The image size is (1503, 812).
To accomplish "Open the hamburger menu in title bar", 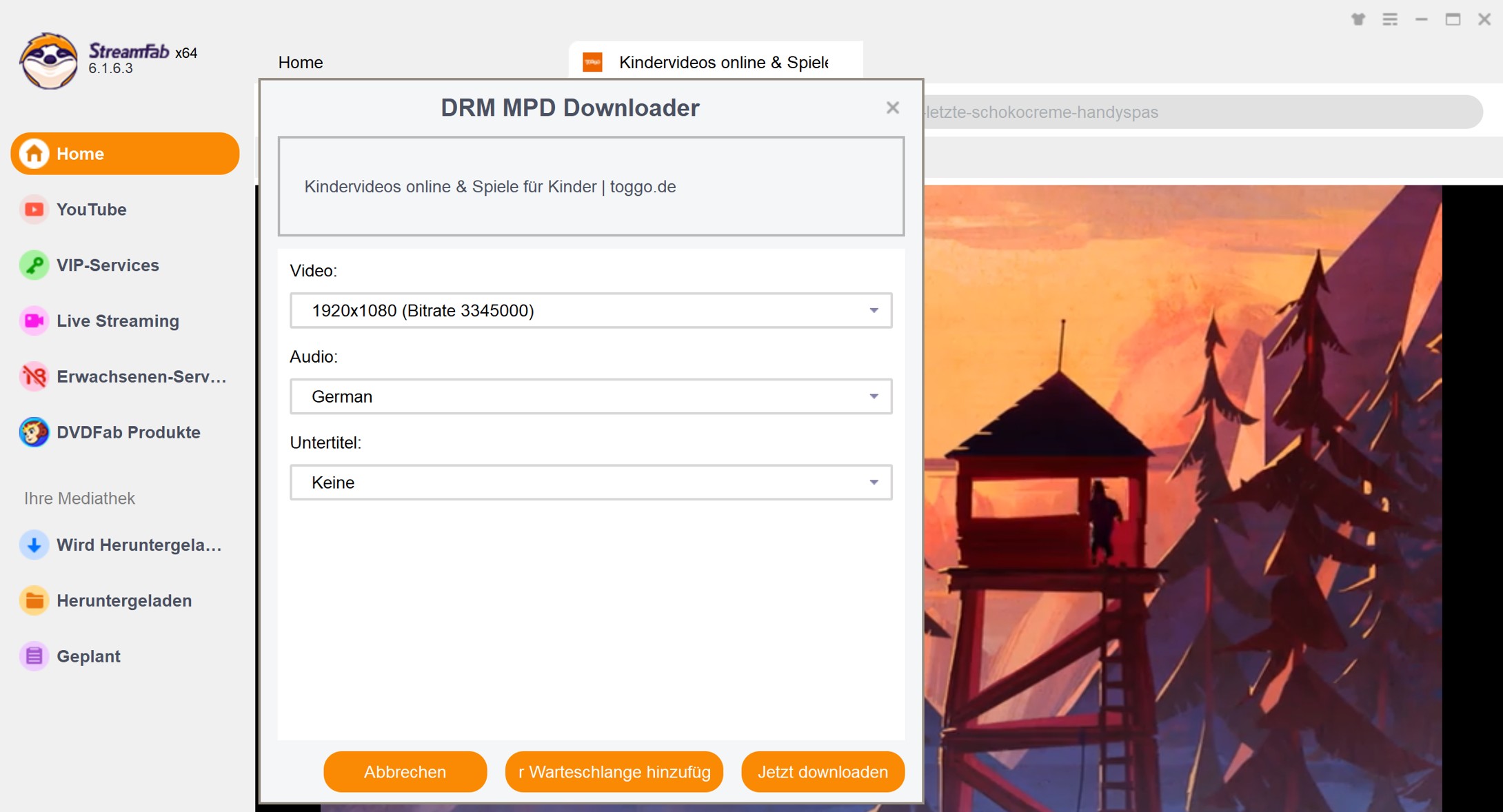I will (1390, 19).
